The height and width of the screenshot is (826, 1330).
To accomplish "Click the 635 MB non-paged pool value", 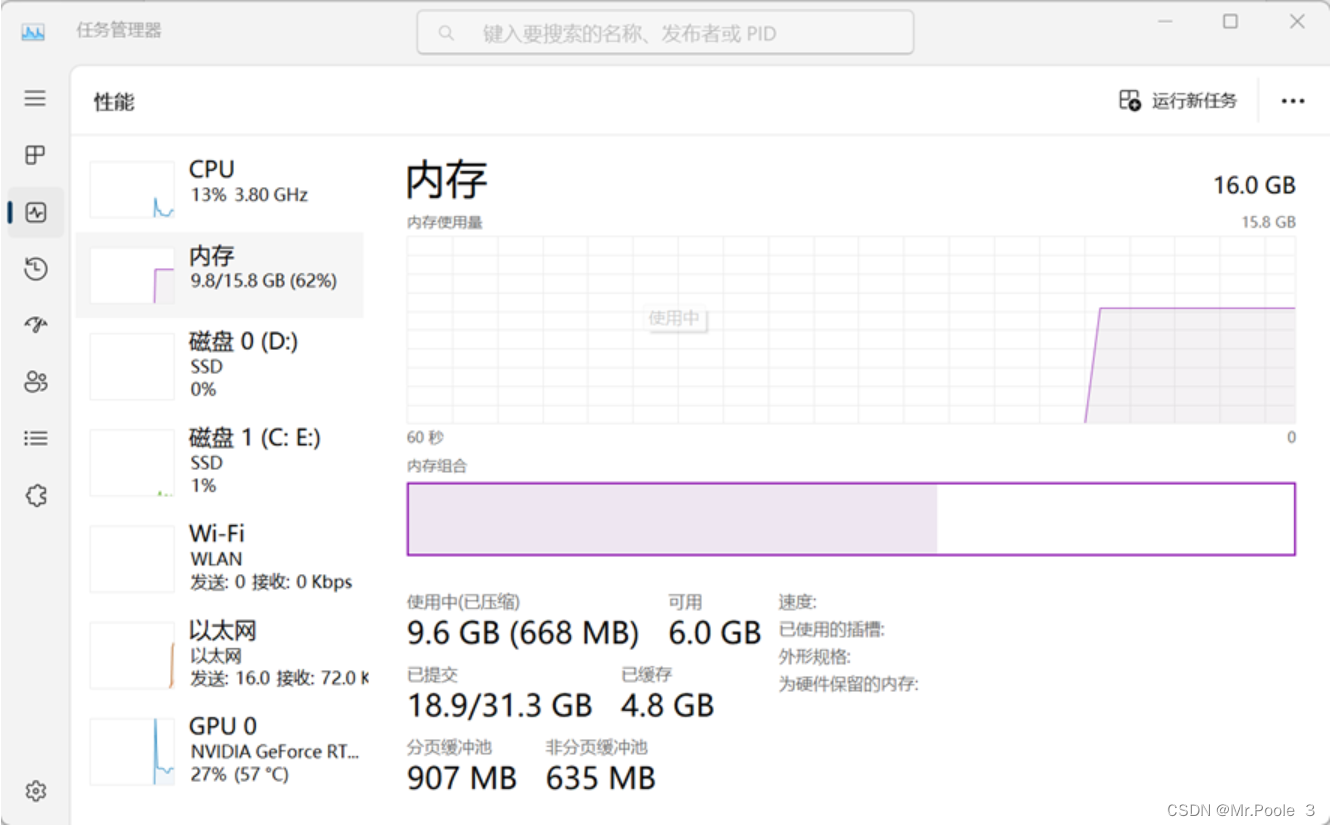I will tap(601, 778).
